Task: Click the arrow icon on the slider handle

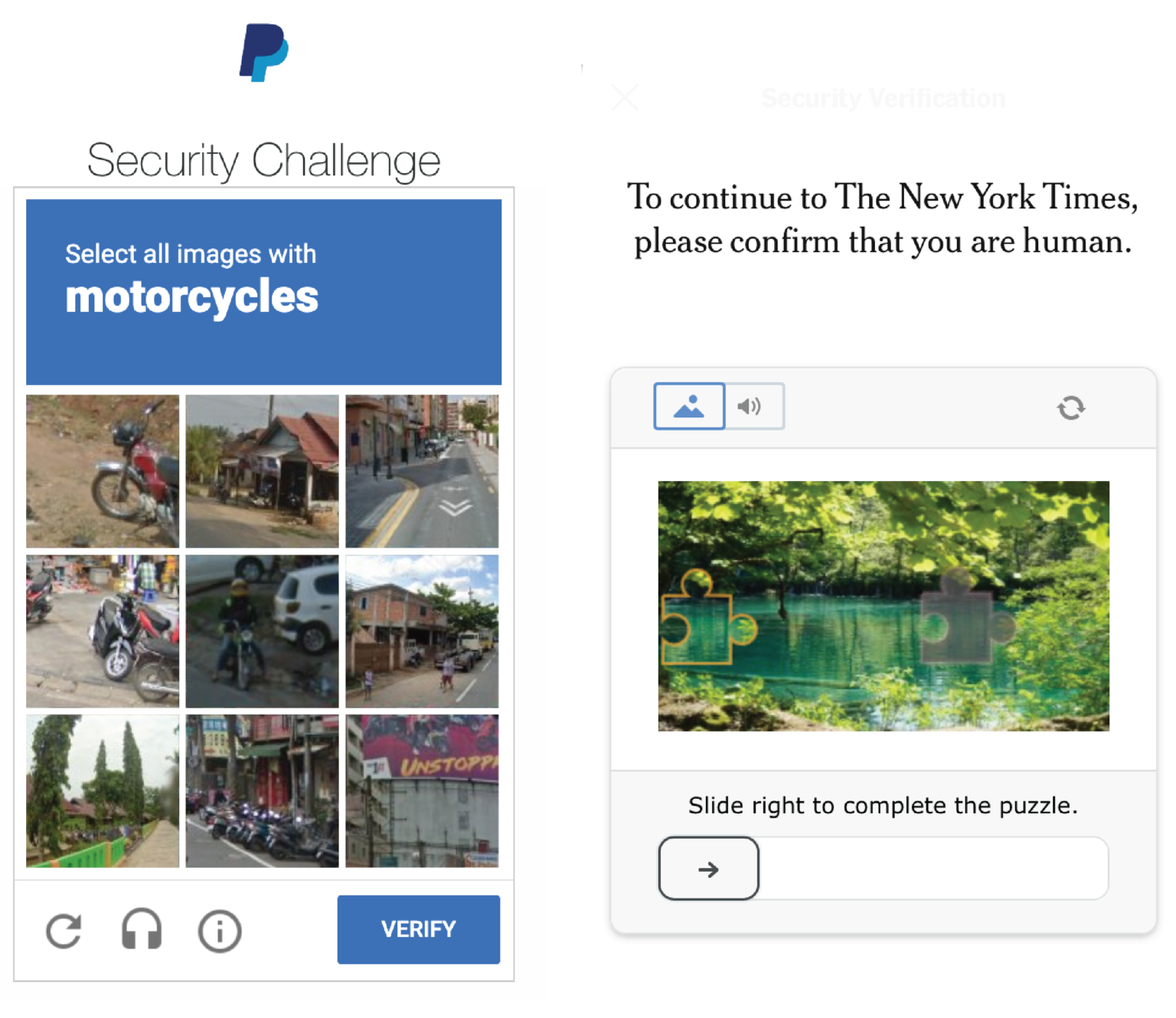Action: (x=708, y=869)
